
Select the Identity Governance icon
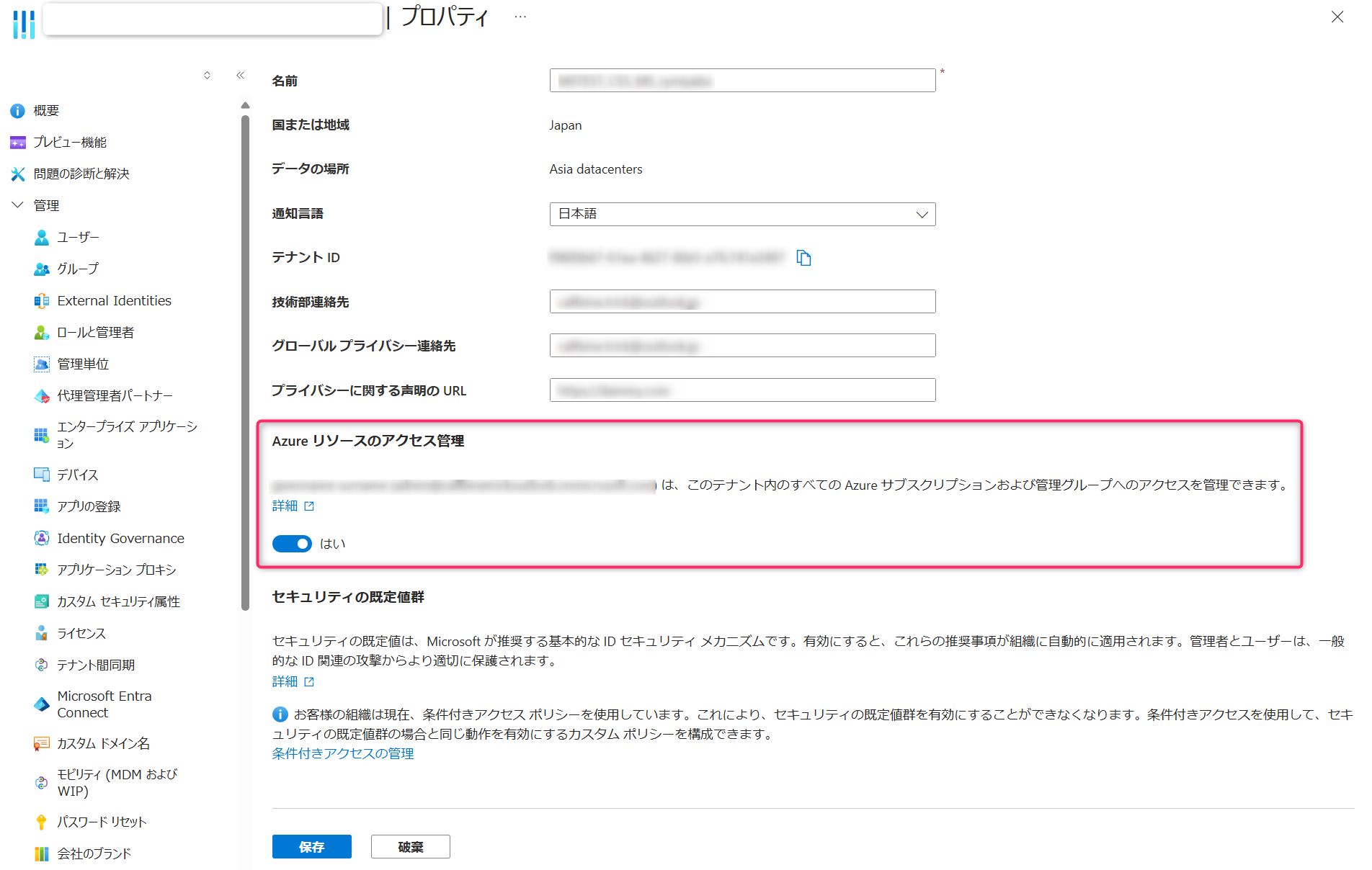click(x=41, y=538)
